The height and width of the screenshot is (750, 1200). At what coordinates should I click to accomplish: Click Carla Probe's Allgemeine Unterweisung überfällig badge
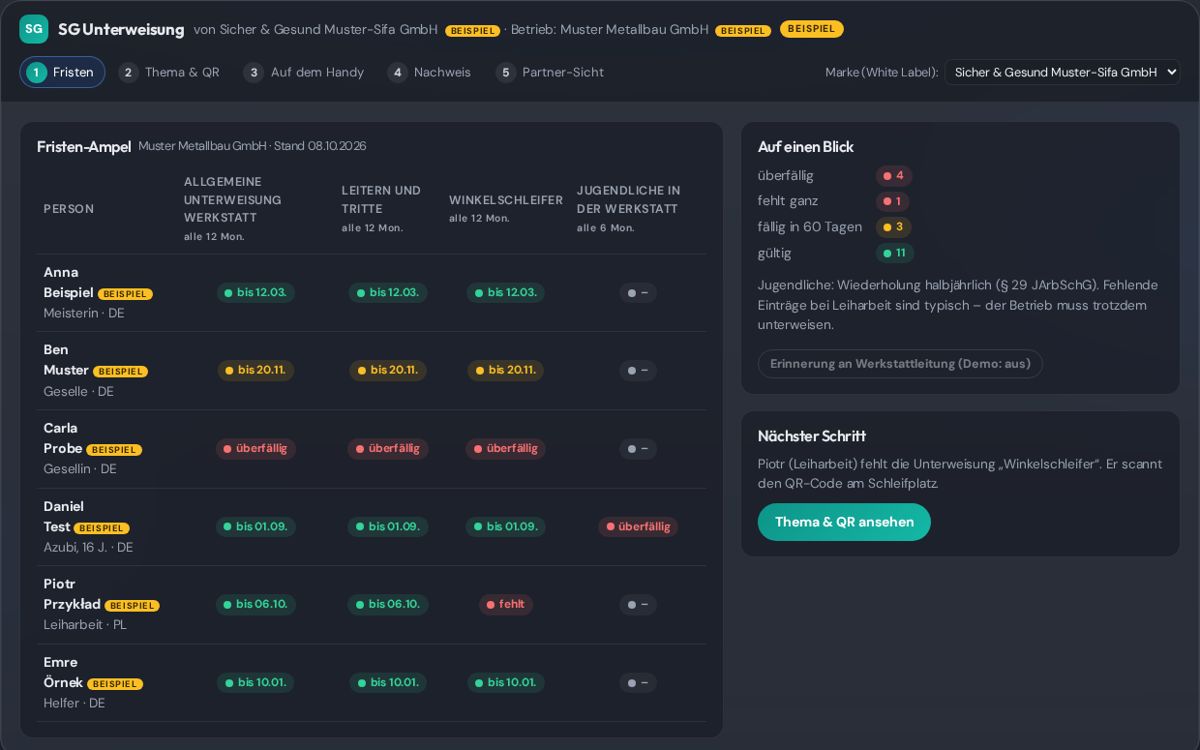click(255, 448)
